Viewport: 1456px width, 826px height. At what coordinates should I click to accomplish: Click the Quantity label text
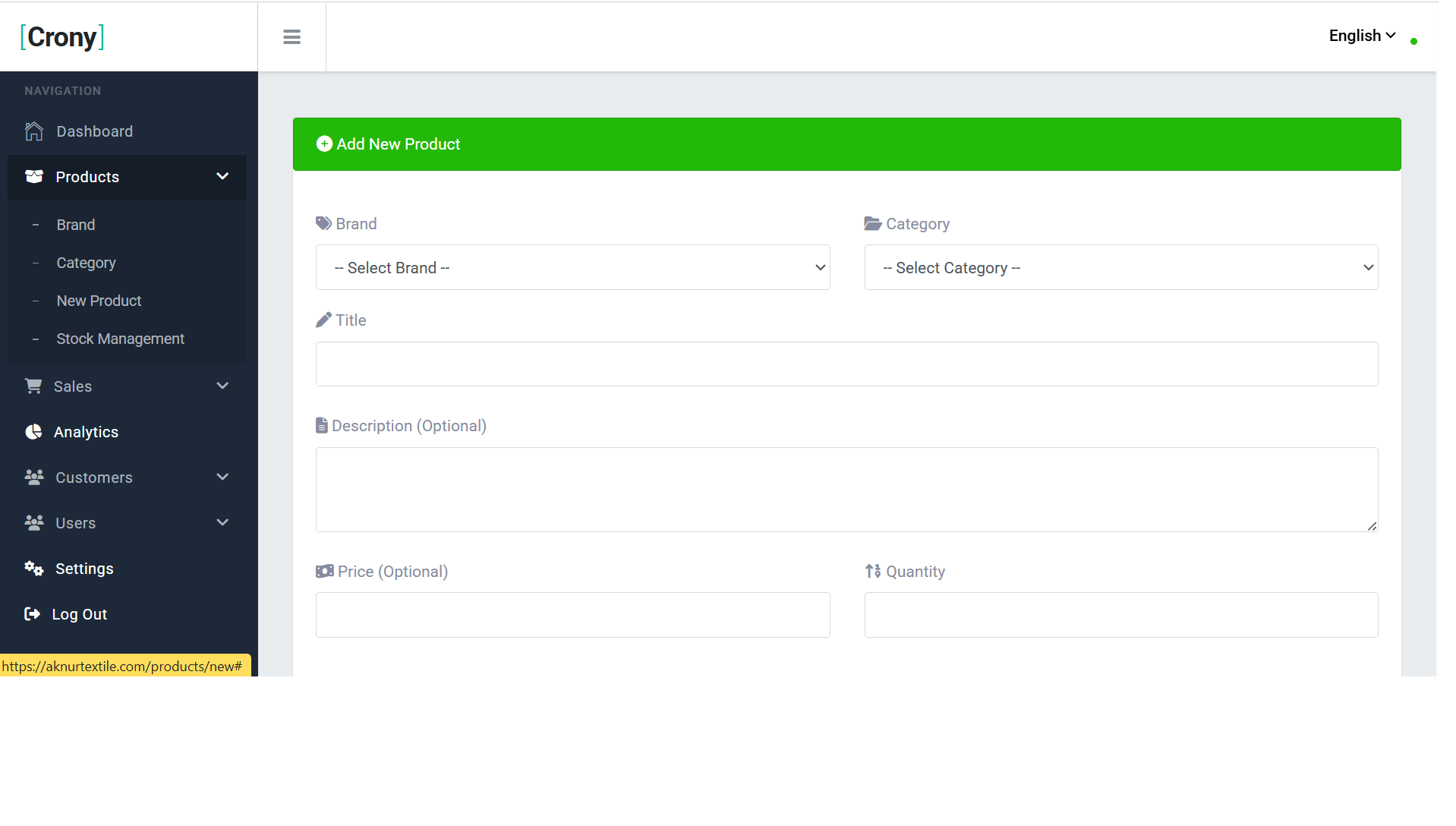point(916,572)
